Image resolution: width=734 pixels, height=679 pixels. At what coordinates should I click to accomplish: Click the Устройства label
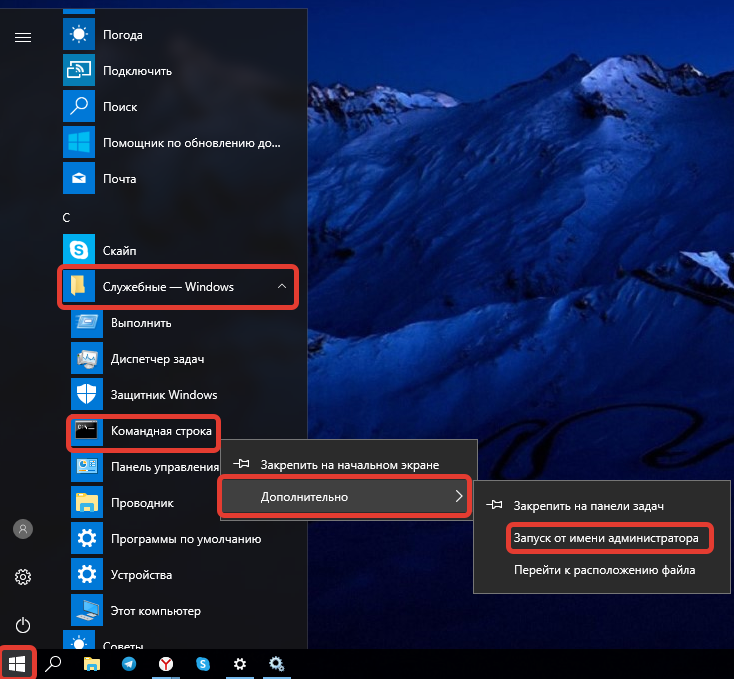(141, 575)
